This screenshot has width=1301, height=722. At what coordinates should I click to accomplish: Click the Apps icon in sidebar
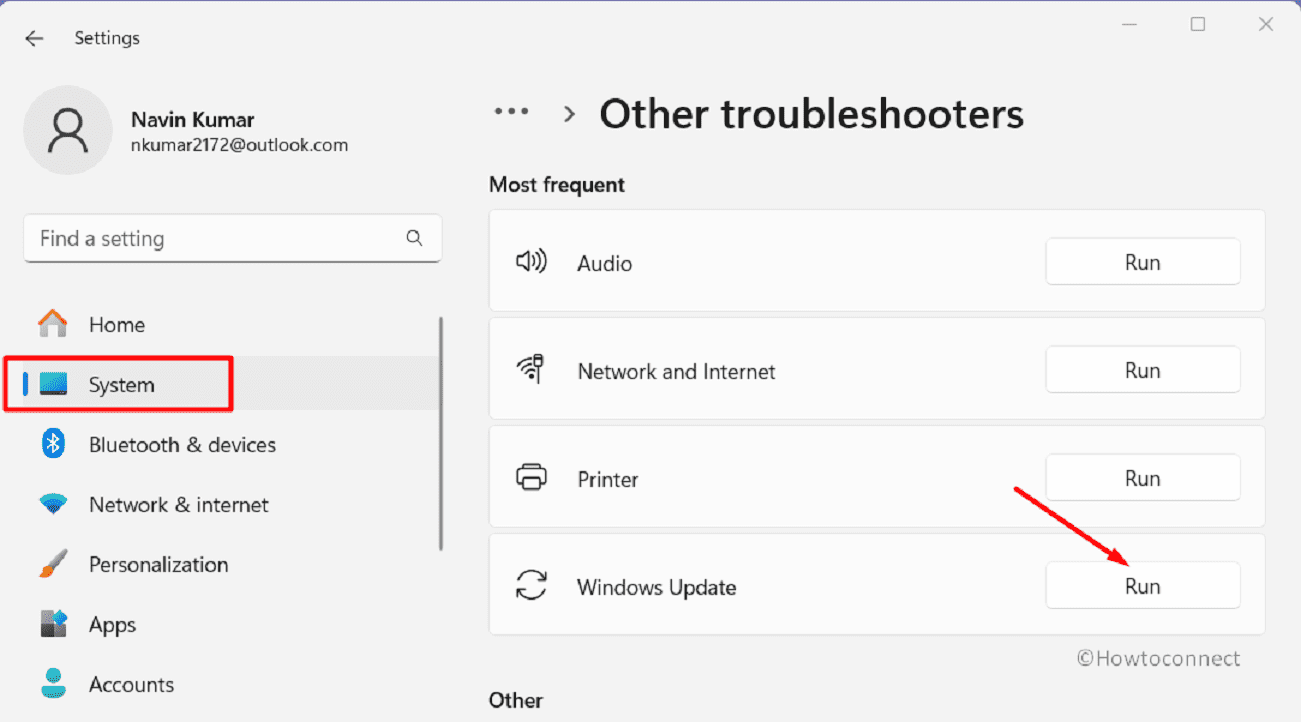(53, 624)
